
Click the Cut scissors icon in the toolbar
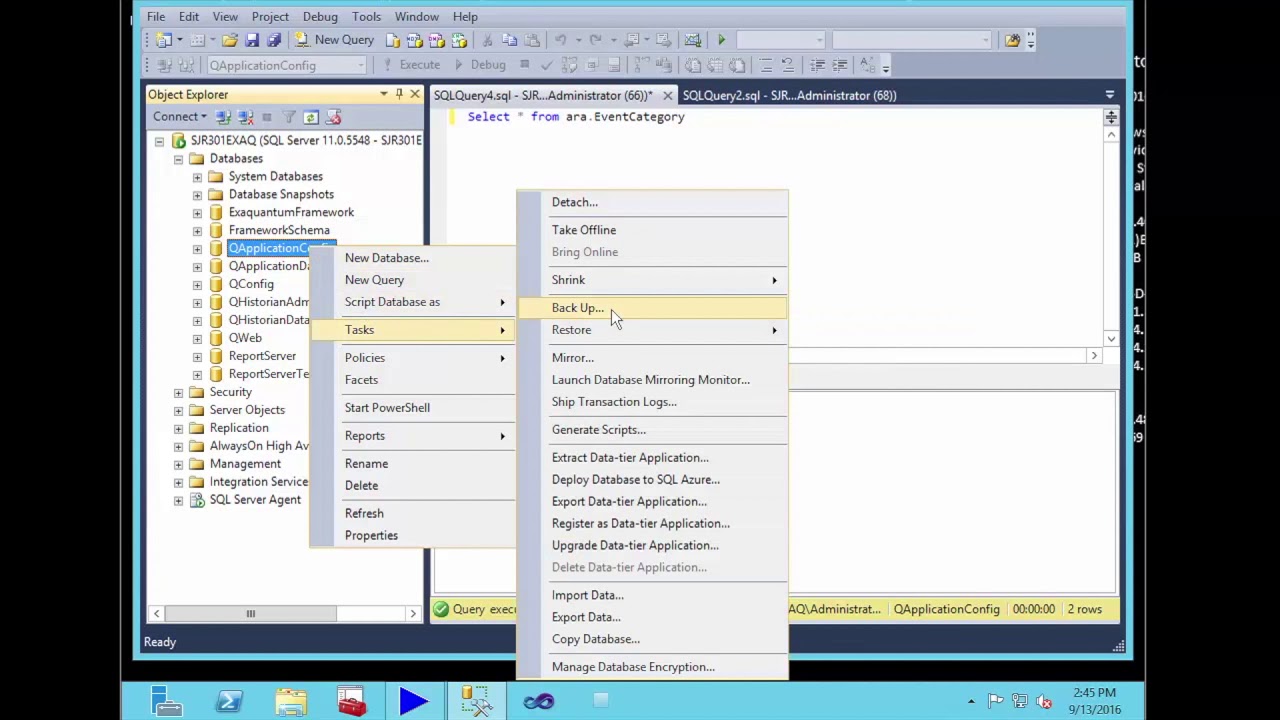tap(487, 40)
